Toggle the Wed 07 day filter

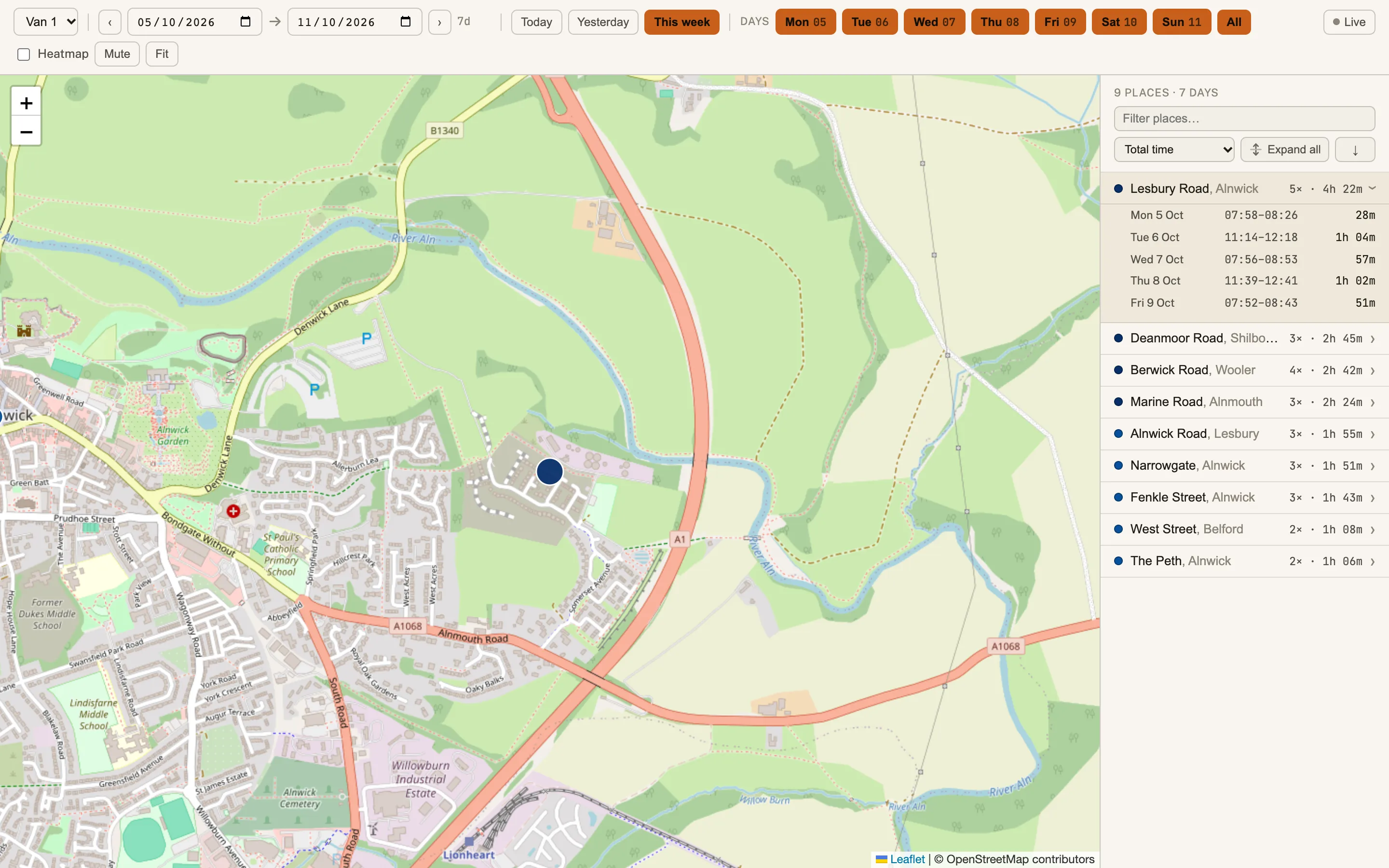coord(934,22)
